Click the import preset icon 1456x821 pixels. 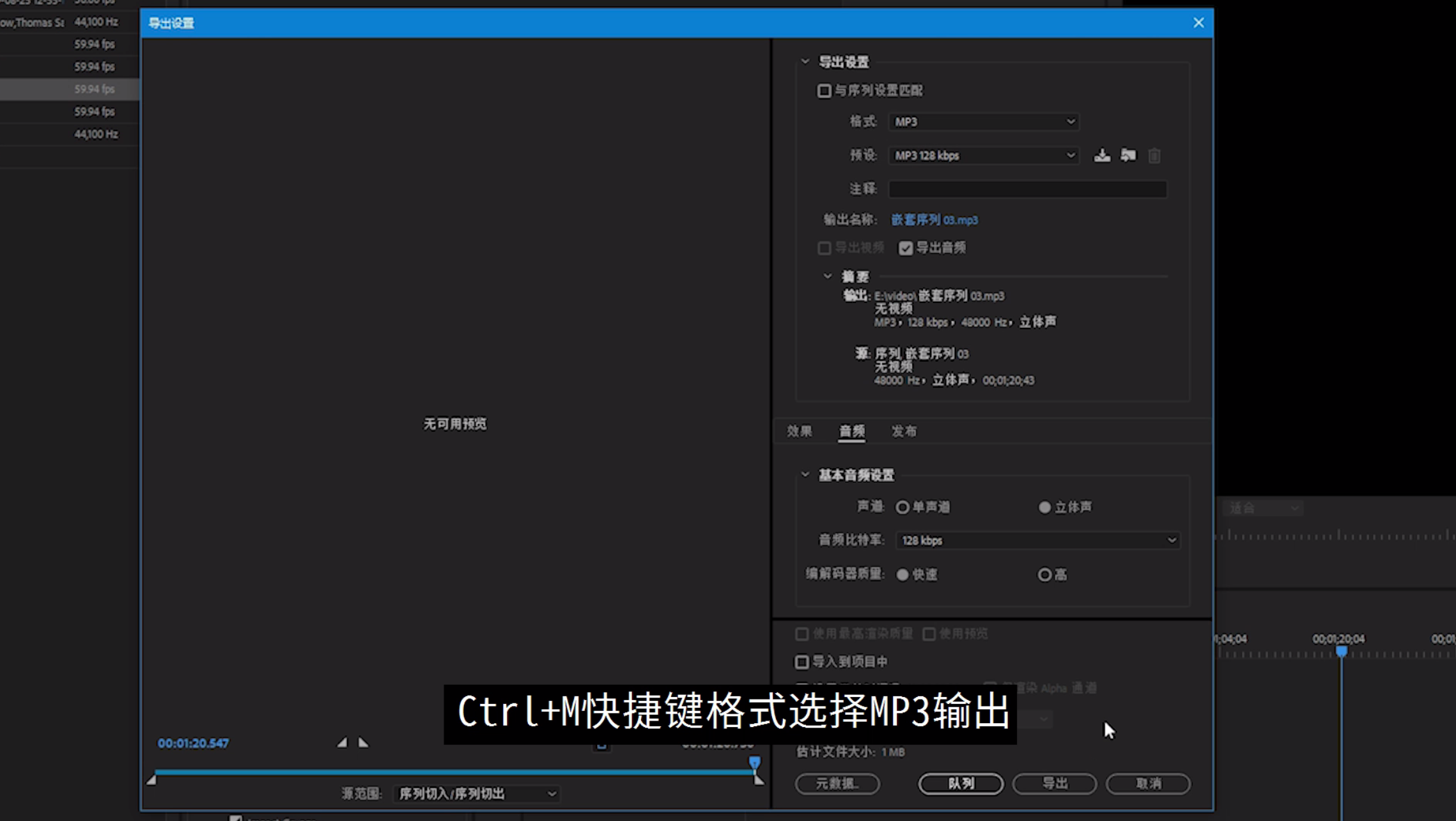click(1128, 155)
